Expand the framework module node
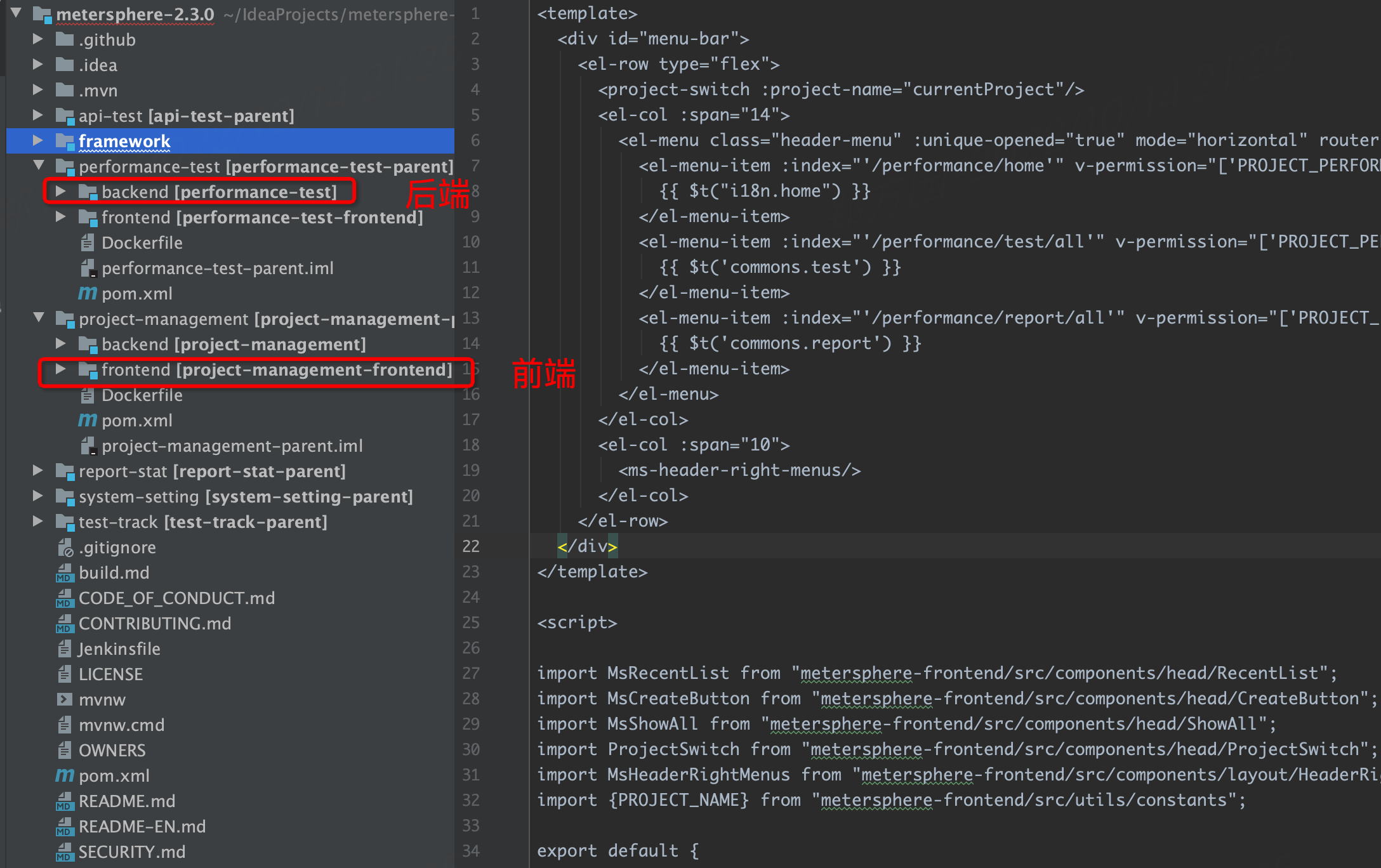This screenshot has width=1381, height=868. coord(37,140)
